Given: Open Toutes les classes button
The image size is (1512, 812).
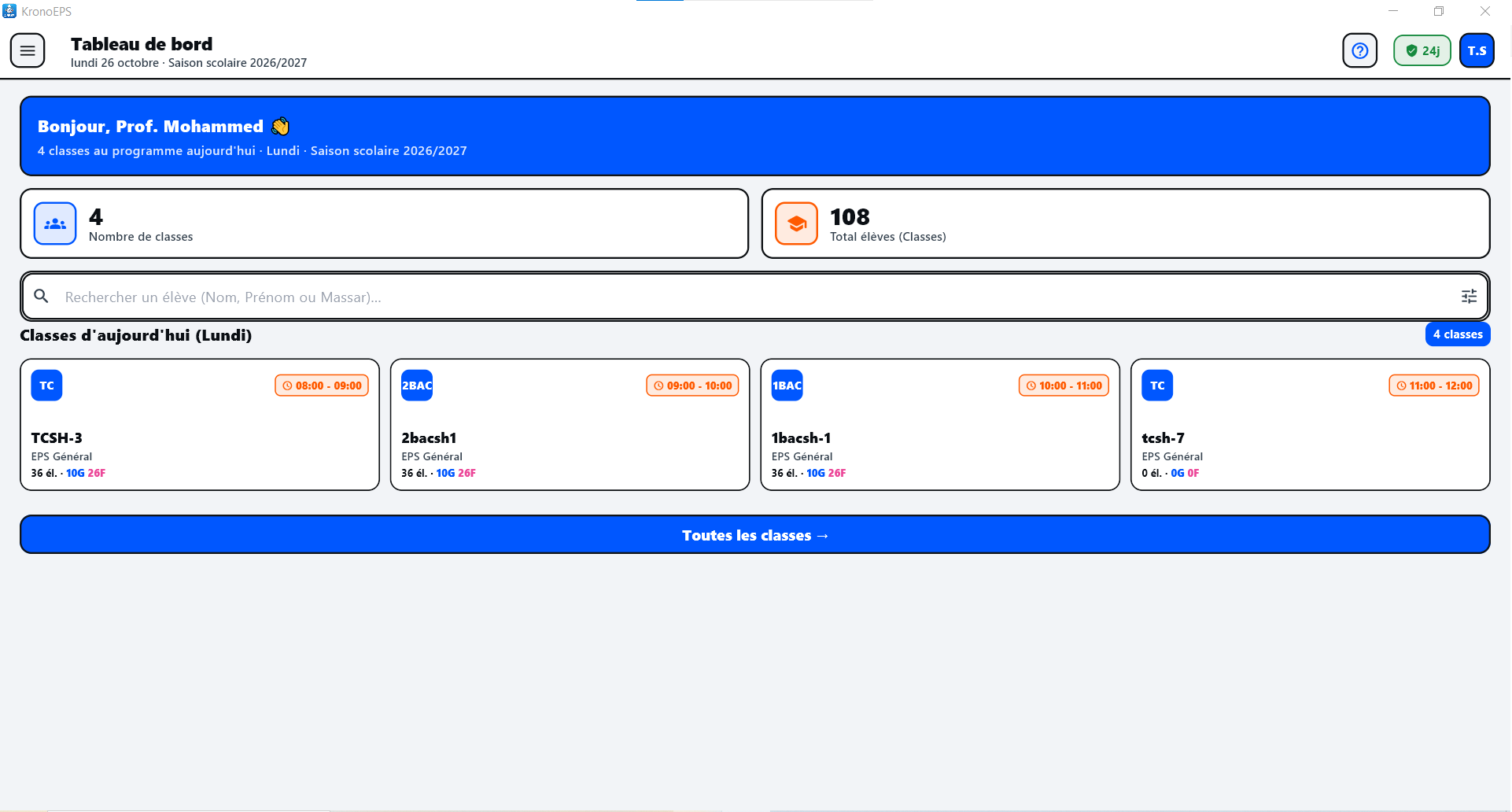Looking at the screenshot, I should [755, 535].
